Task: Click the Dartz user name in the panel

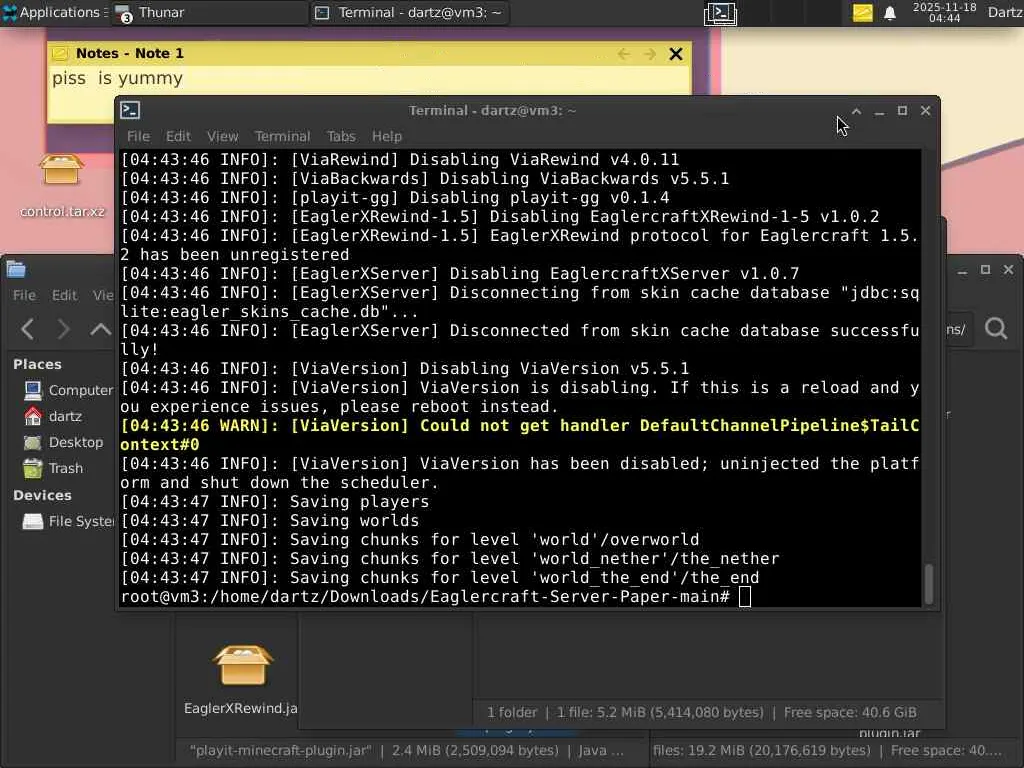Action: 1005,12
